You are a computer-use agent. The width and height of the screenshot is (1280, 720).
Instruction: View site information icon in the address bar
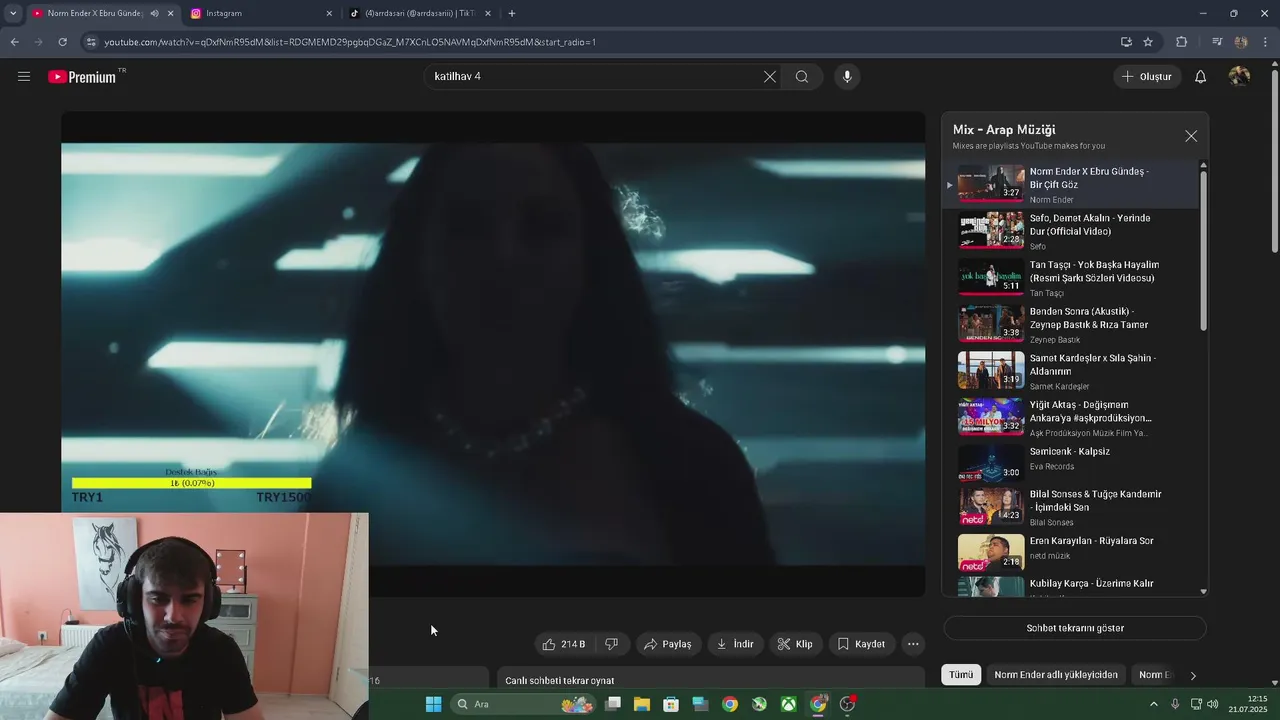(91, 42)
